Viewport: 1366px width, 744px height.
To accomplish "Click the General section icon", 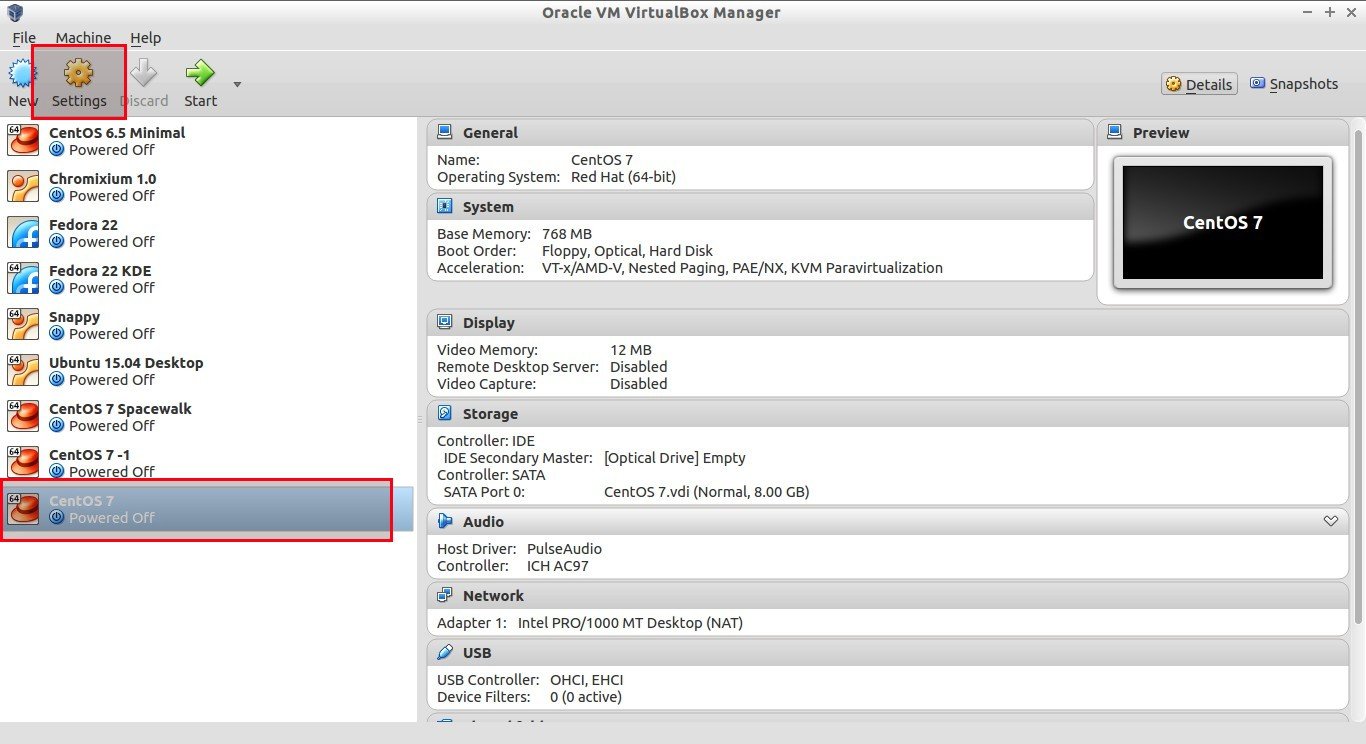I will (x=445, y=132).
